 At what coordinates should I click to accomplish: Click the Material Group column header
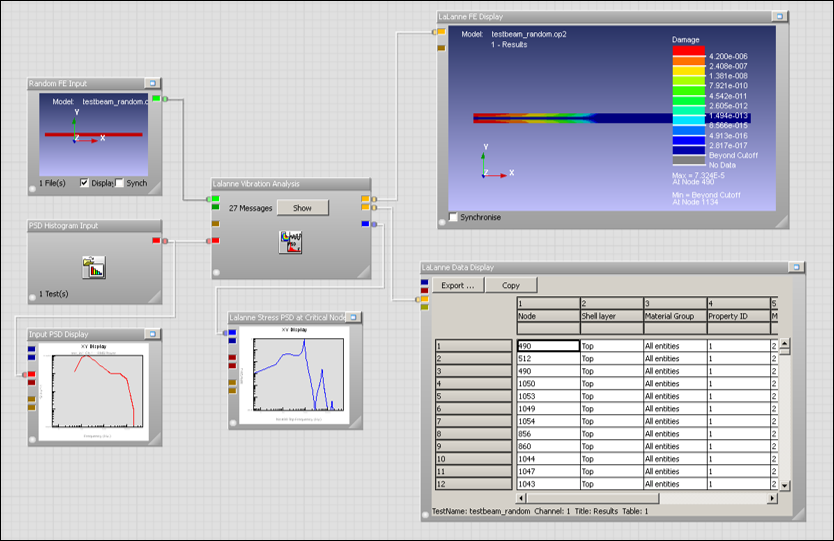[674, 316]
